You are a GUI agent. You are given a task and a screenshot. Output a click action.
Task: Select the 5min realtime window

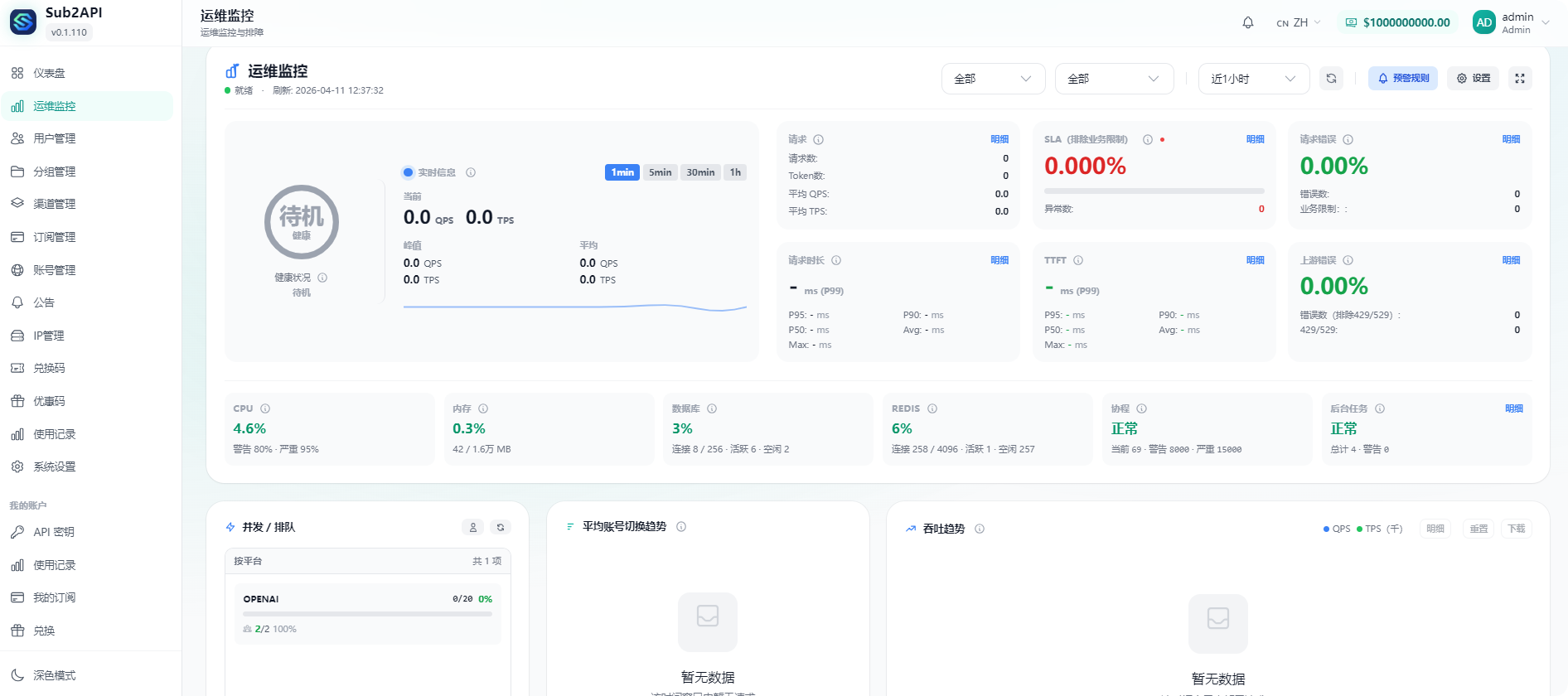pyautogui.click(x=660, y=172)
